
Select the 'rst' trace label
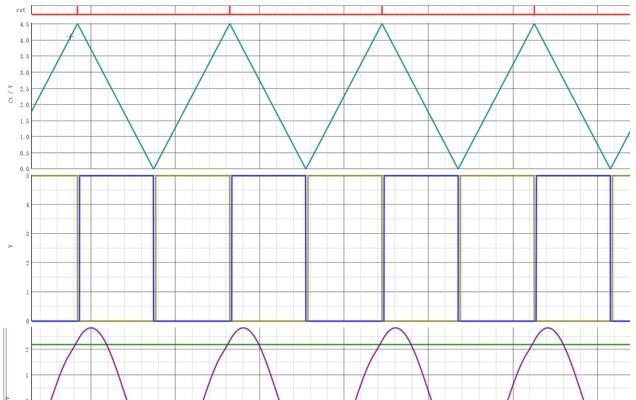(21, 10)
